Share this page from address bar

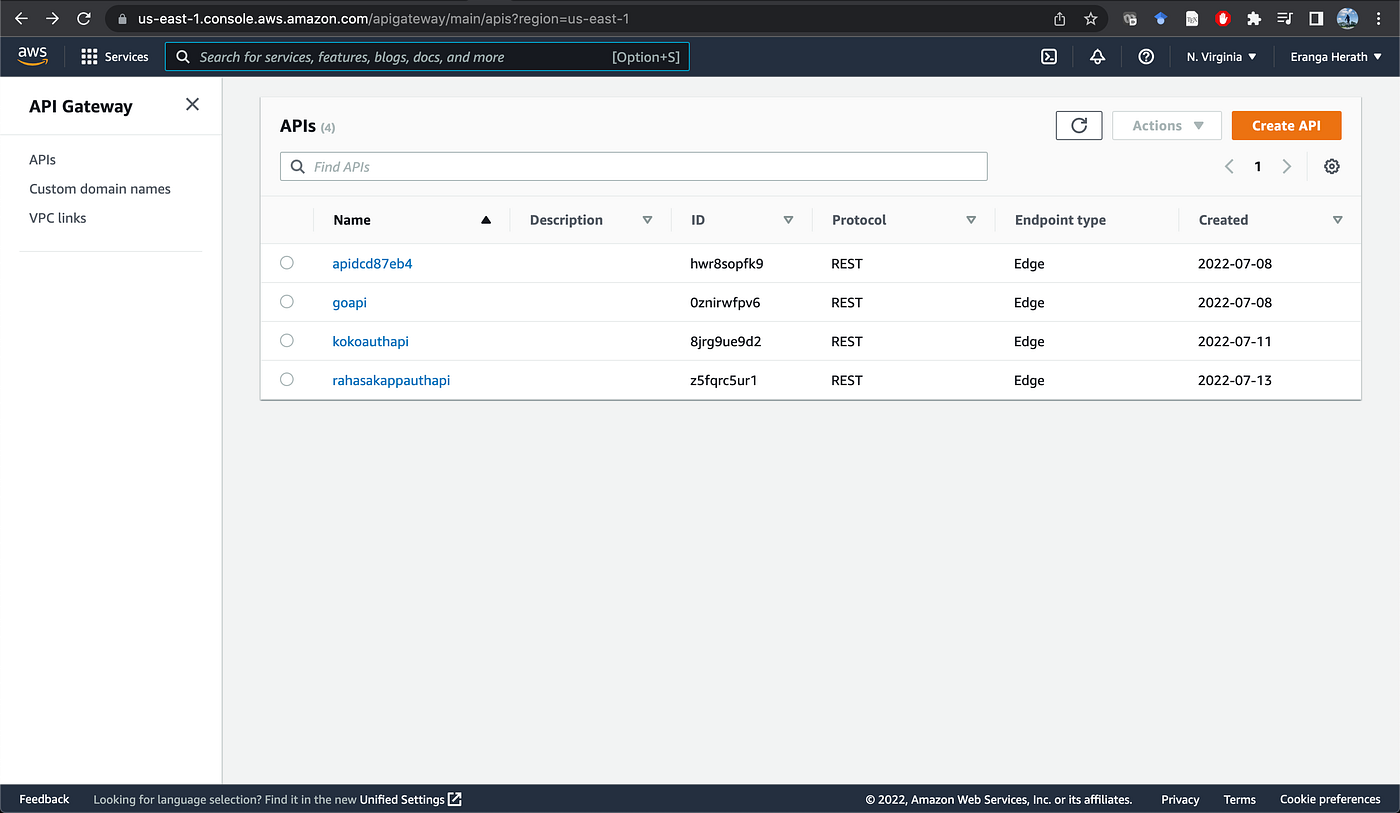pyautogui.click(x=1060, y=18)
